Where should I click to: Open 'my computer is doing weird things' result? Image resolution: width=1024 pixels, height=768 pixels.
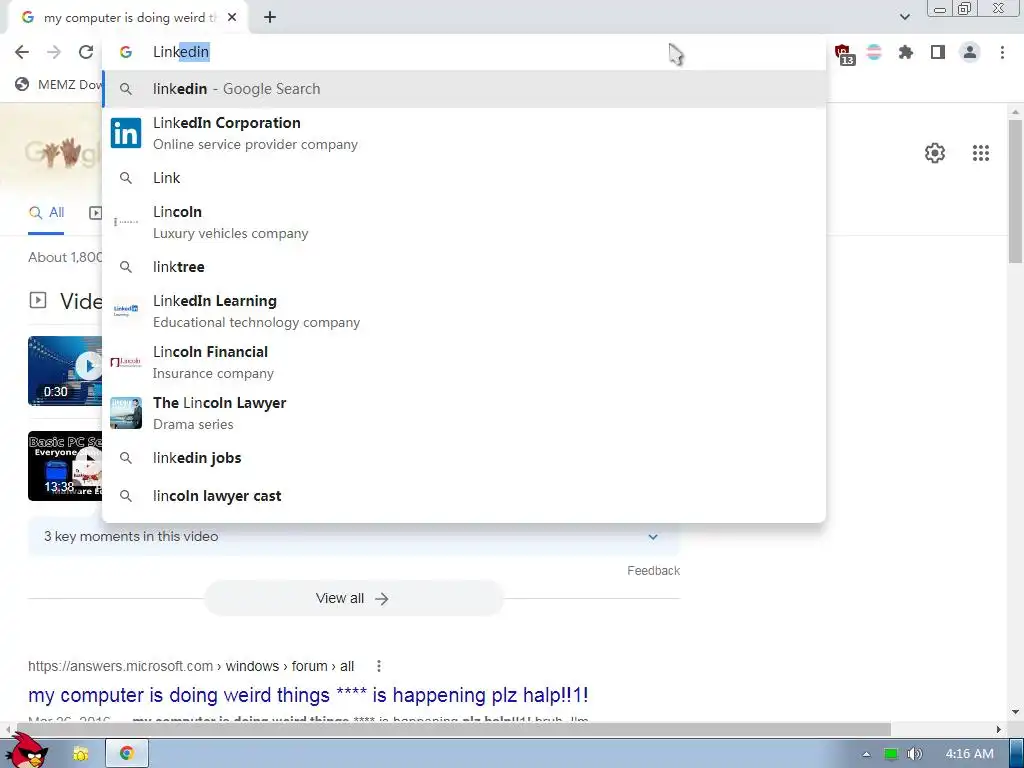pyautogui.click(x=308, y=695)
